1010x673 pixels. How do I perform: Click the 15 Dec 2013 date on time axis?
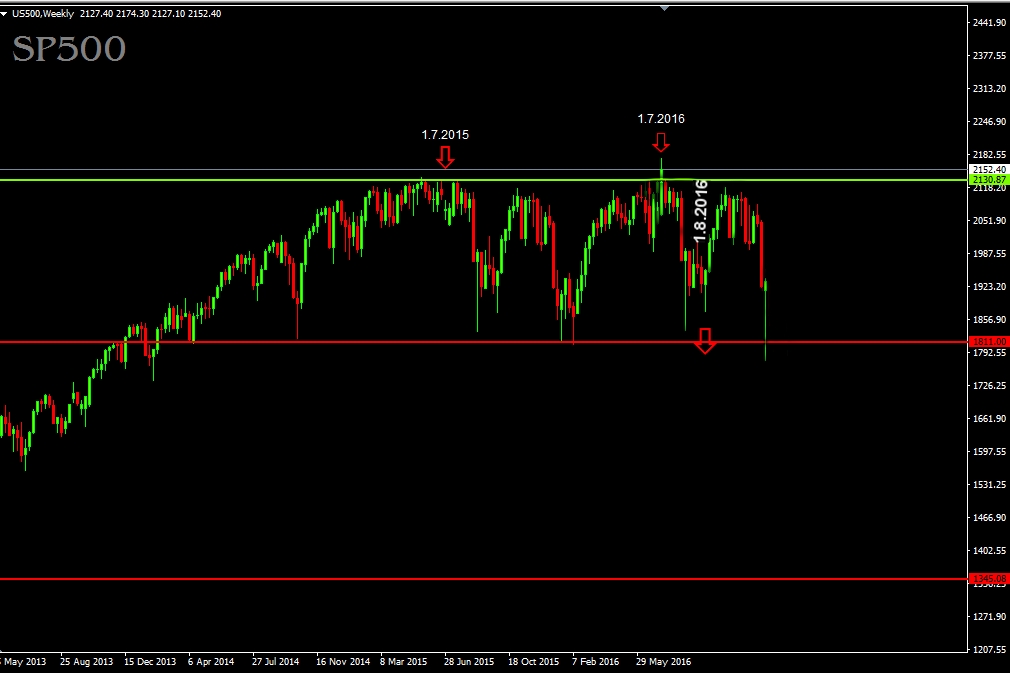pos(150,661)
